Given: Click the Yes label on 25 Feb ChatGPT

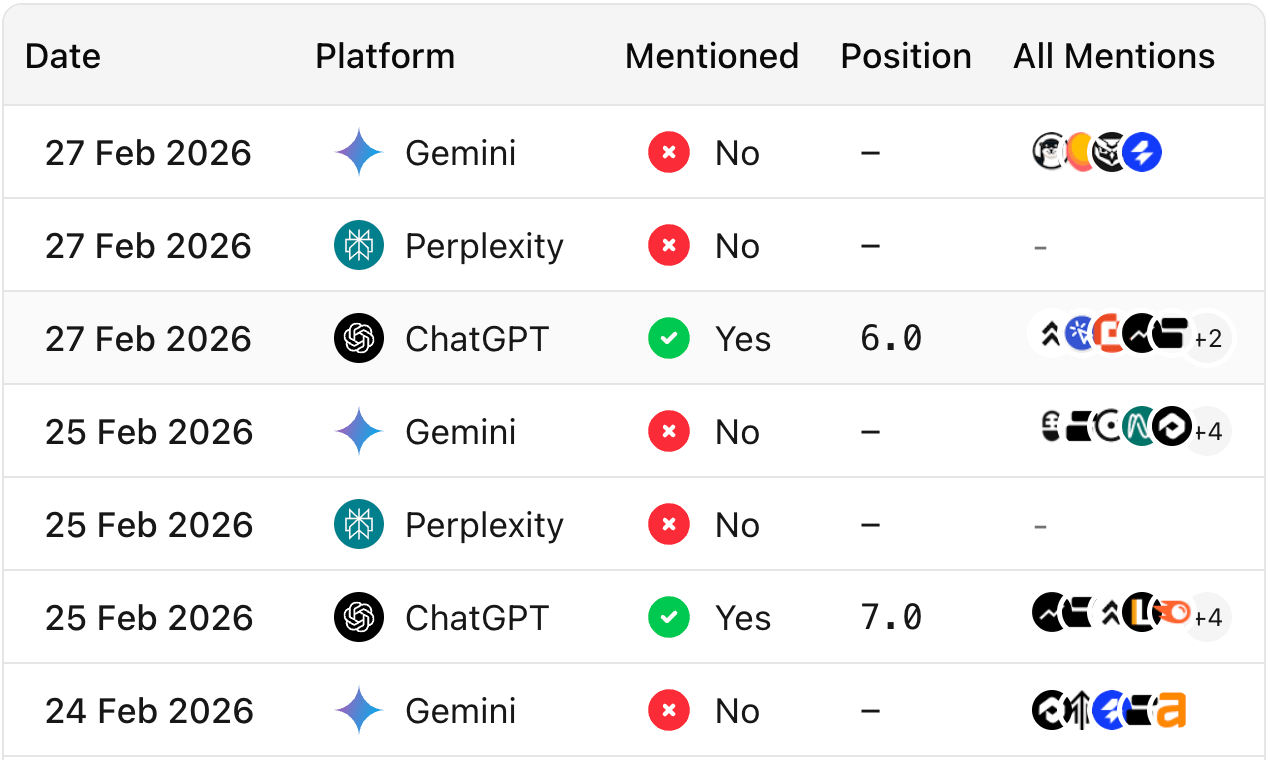Looking at the screenshot, I should pos(743,617).
